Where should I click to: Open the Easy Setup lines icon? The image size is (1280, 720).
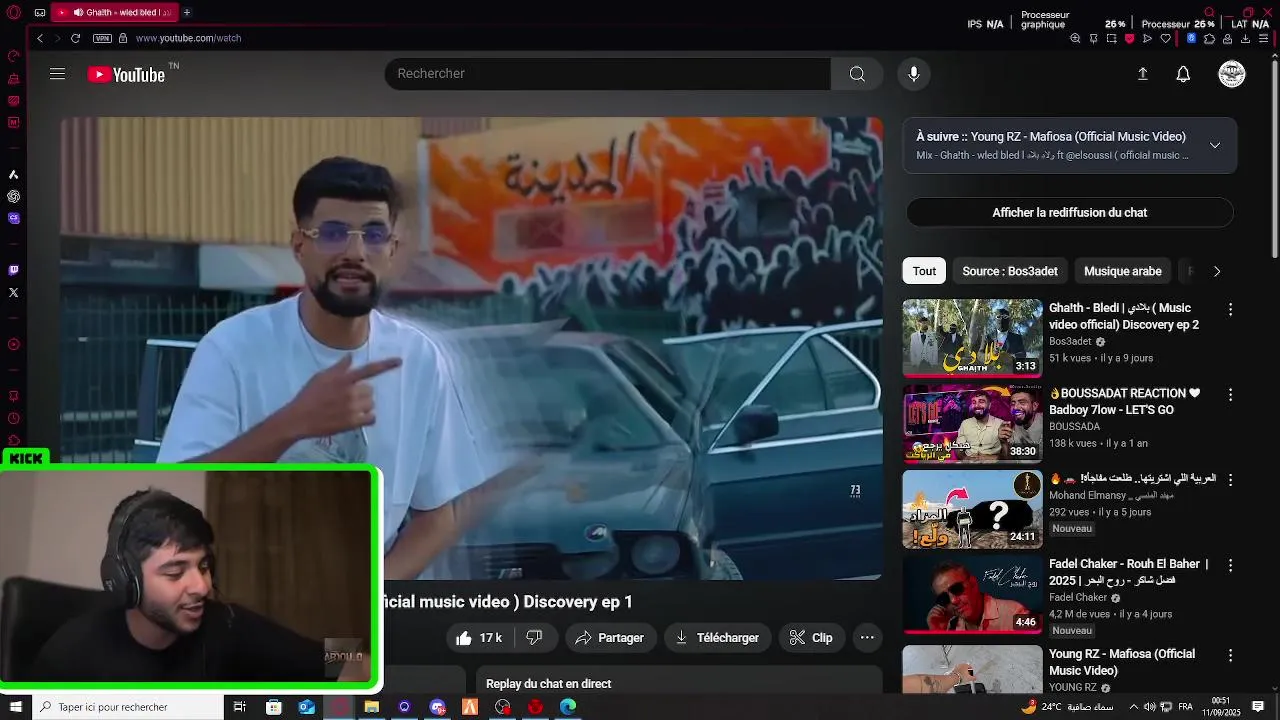pyautogui.click(x=1264, y=39)
